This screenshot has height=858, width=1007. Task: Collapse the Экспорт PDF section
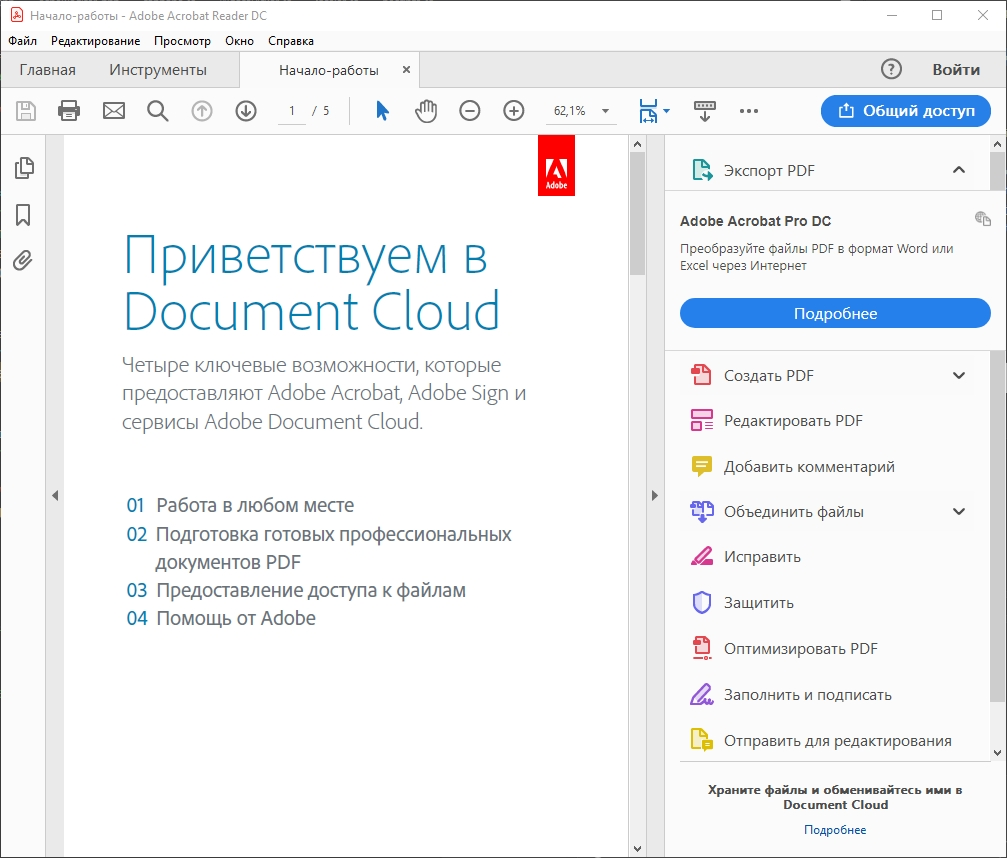pyautogui.click(x=958, y=170)
